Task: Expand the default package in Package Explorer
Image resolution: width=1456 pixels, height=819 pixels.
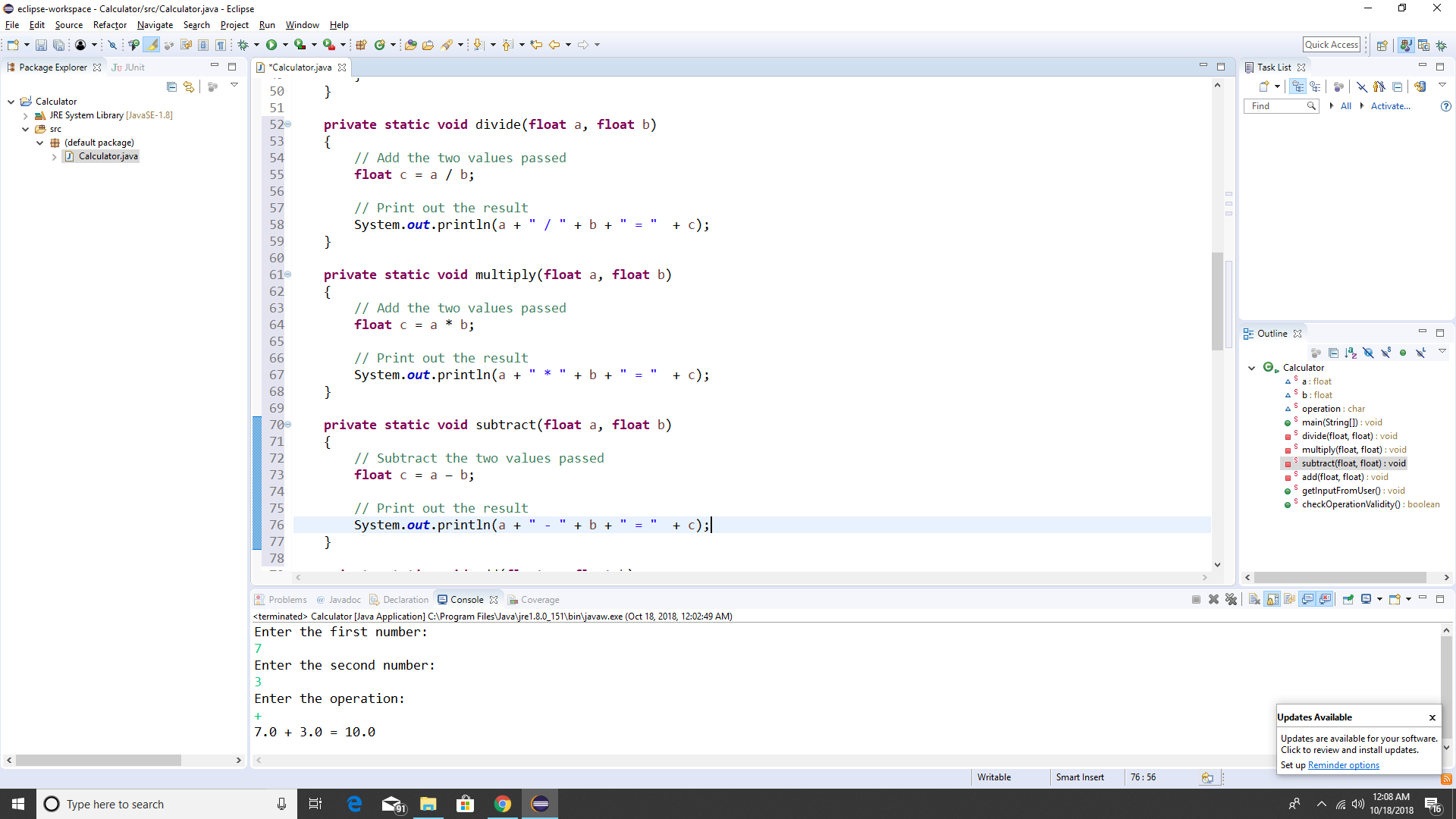Action: [x=38, y=142]
